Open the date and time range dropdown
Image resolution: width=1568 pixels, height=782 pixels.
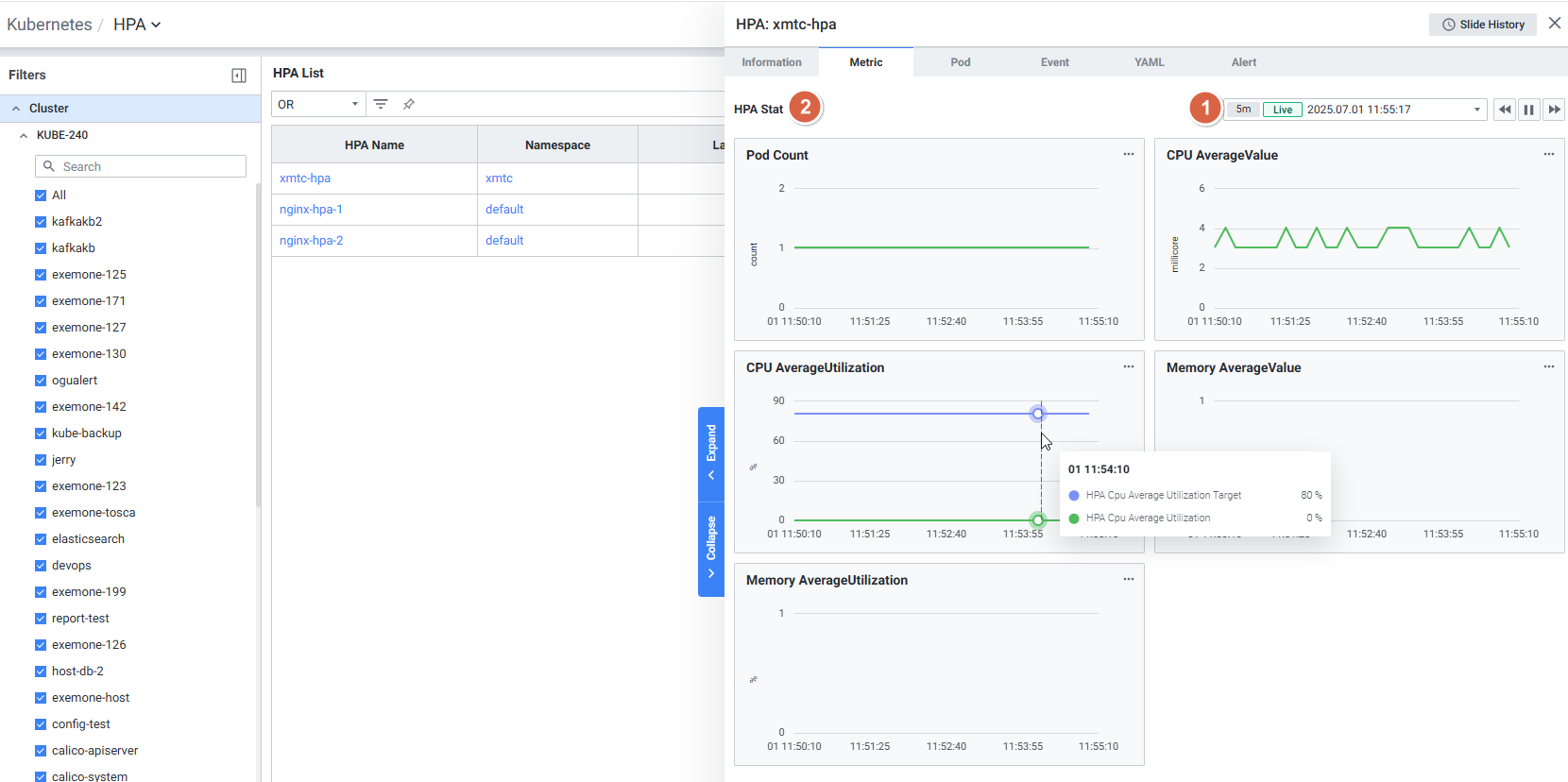click(1393, 110)
